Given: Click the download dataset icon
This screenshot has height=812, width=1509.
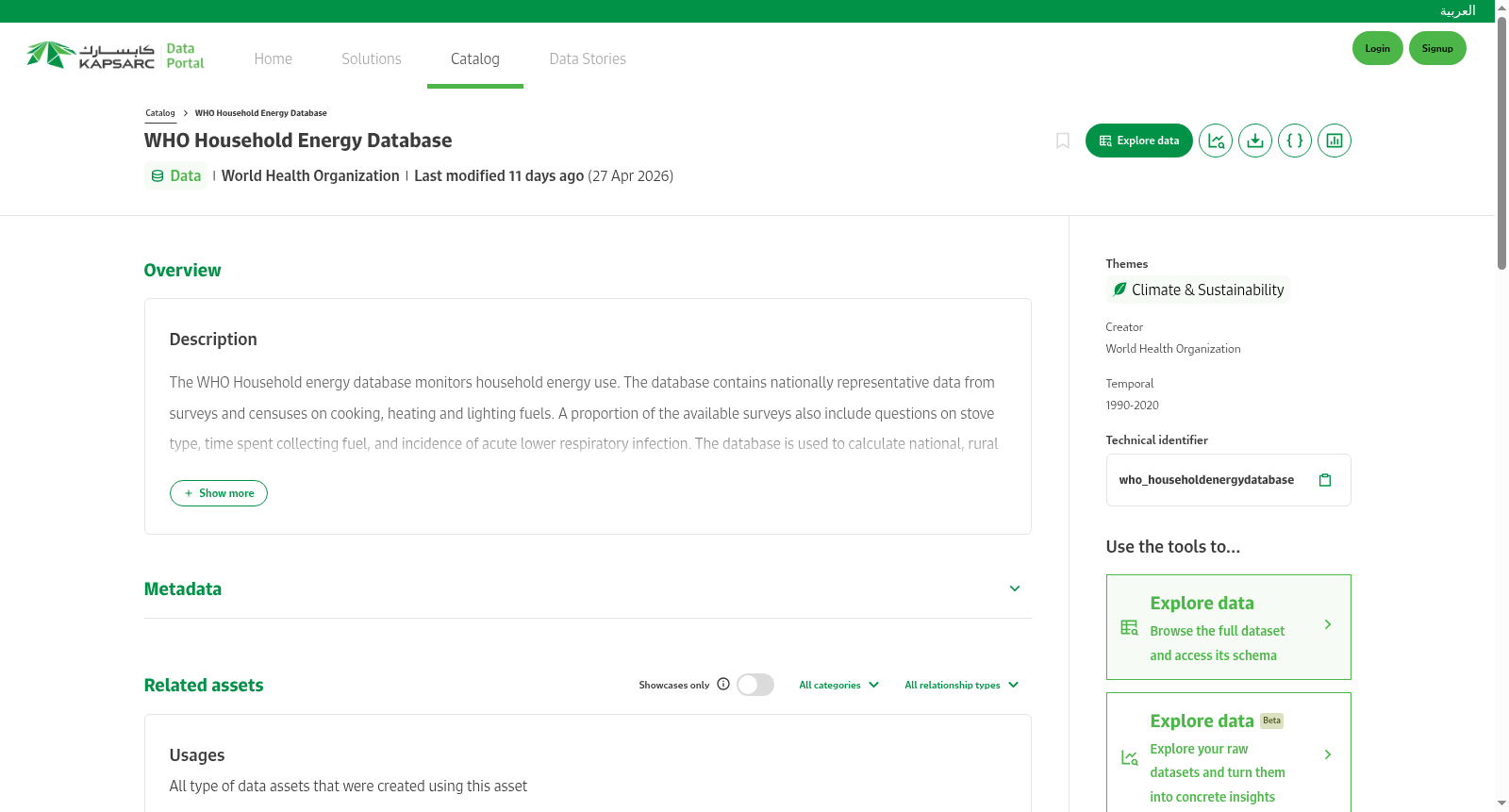Looking at the screenshot, I should coord(1255,141).
